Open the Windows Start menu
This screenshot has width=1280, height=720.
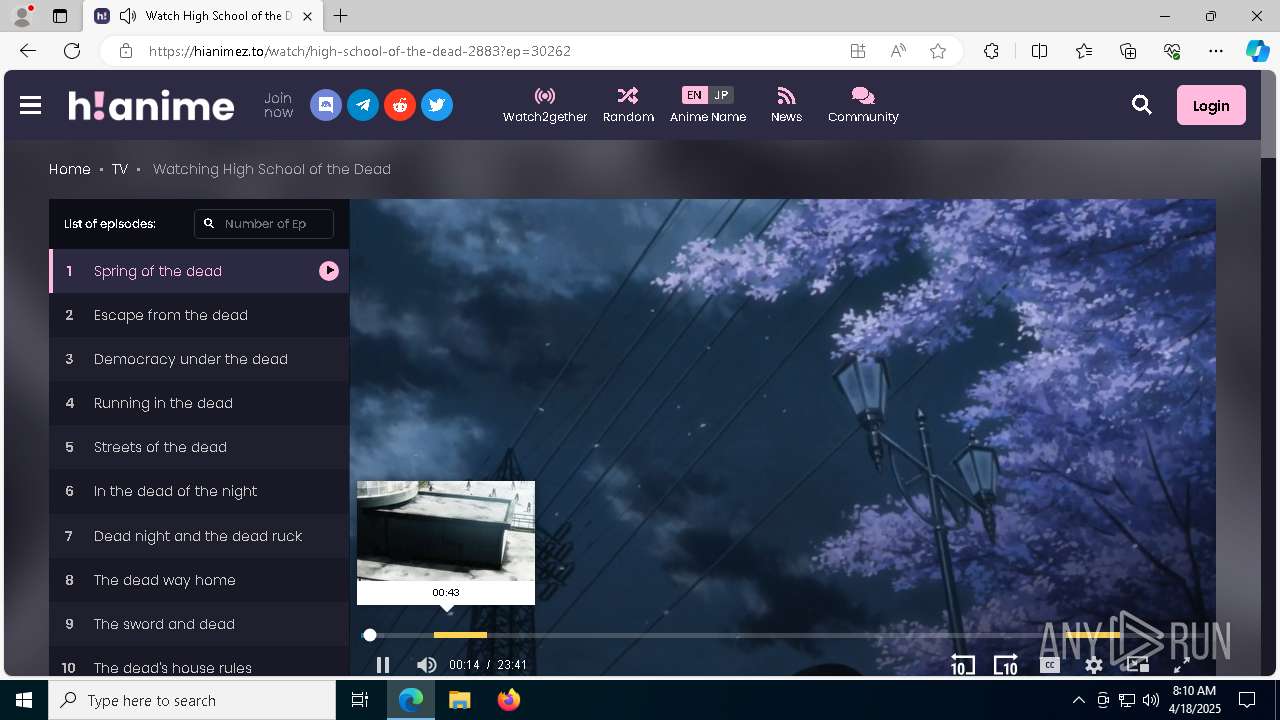(24, 700)
